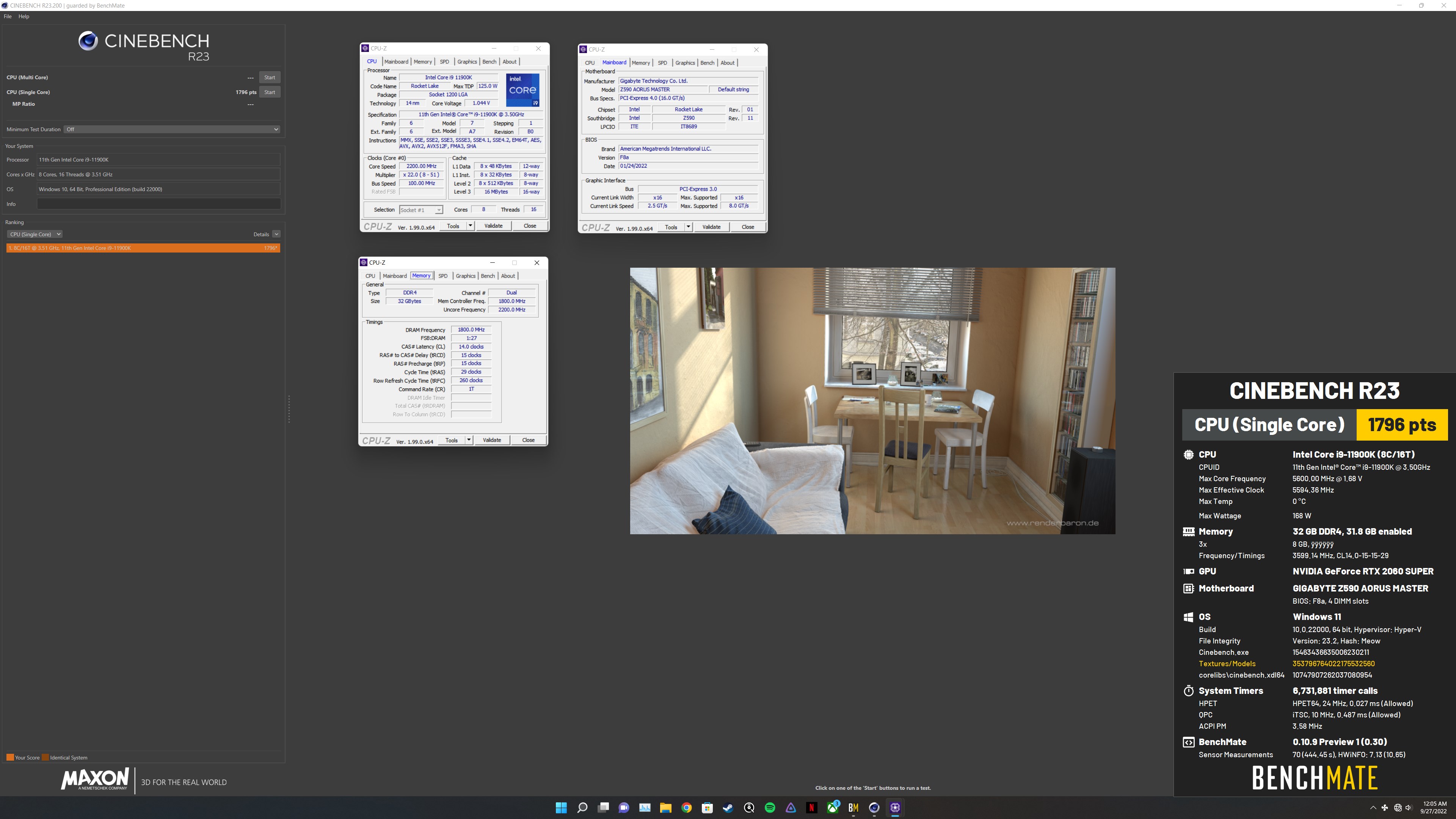Open SPD tab in CPU-Z Mainboard window
The width and height of the screenshot is (1456, 819).
(662, 63)
